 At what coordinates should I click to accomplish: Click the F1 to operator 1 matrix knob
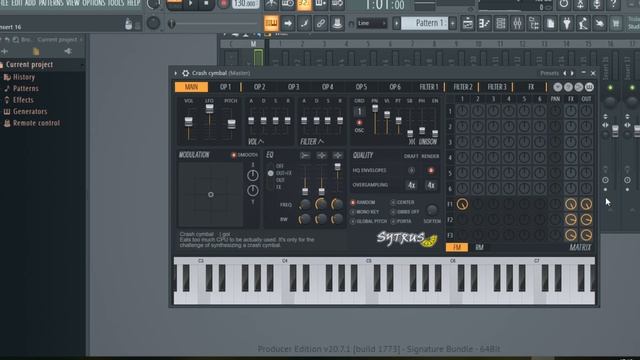click(462, 204)
